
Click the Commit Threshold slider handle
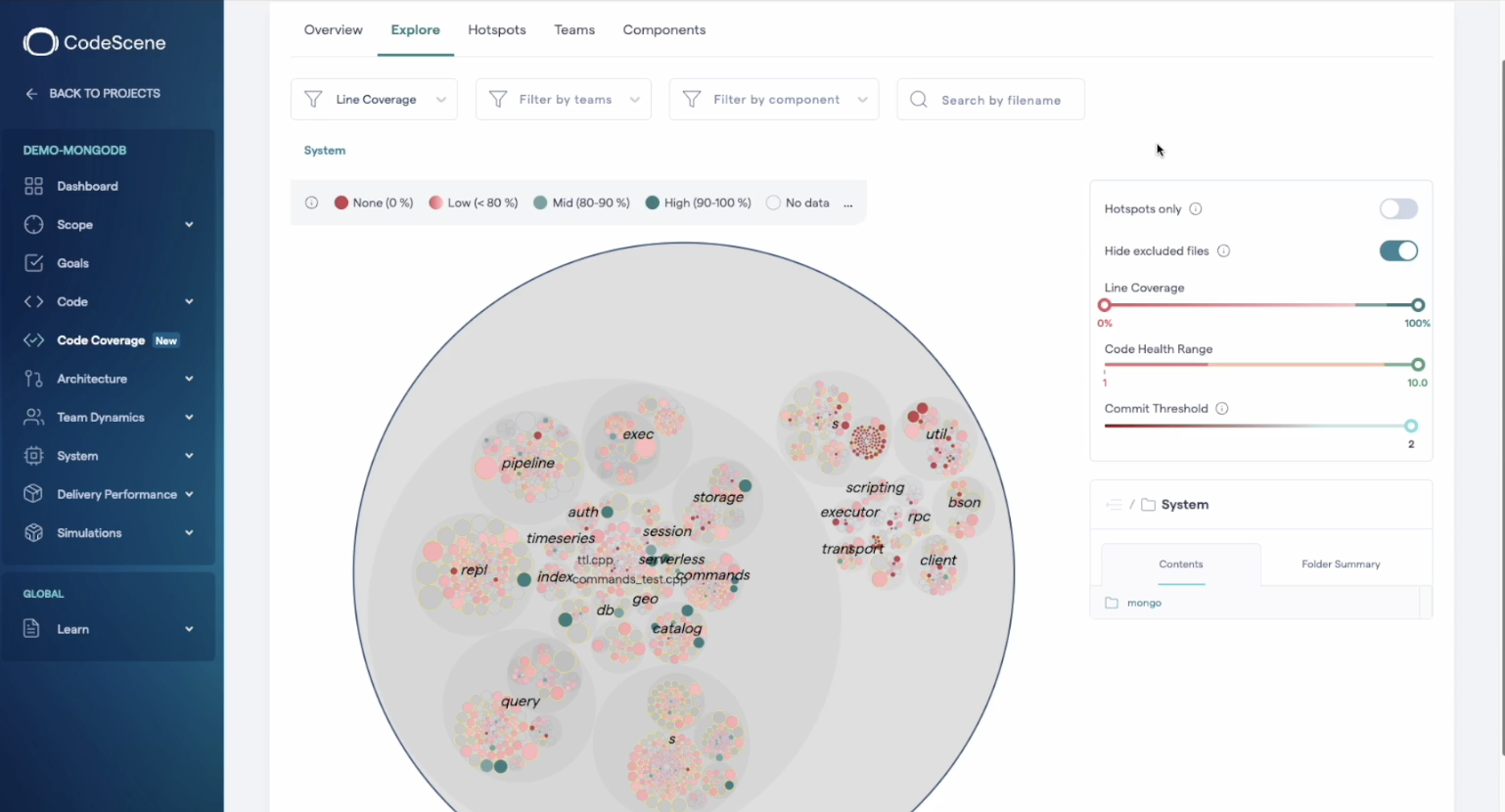[1411, 426]
